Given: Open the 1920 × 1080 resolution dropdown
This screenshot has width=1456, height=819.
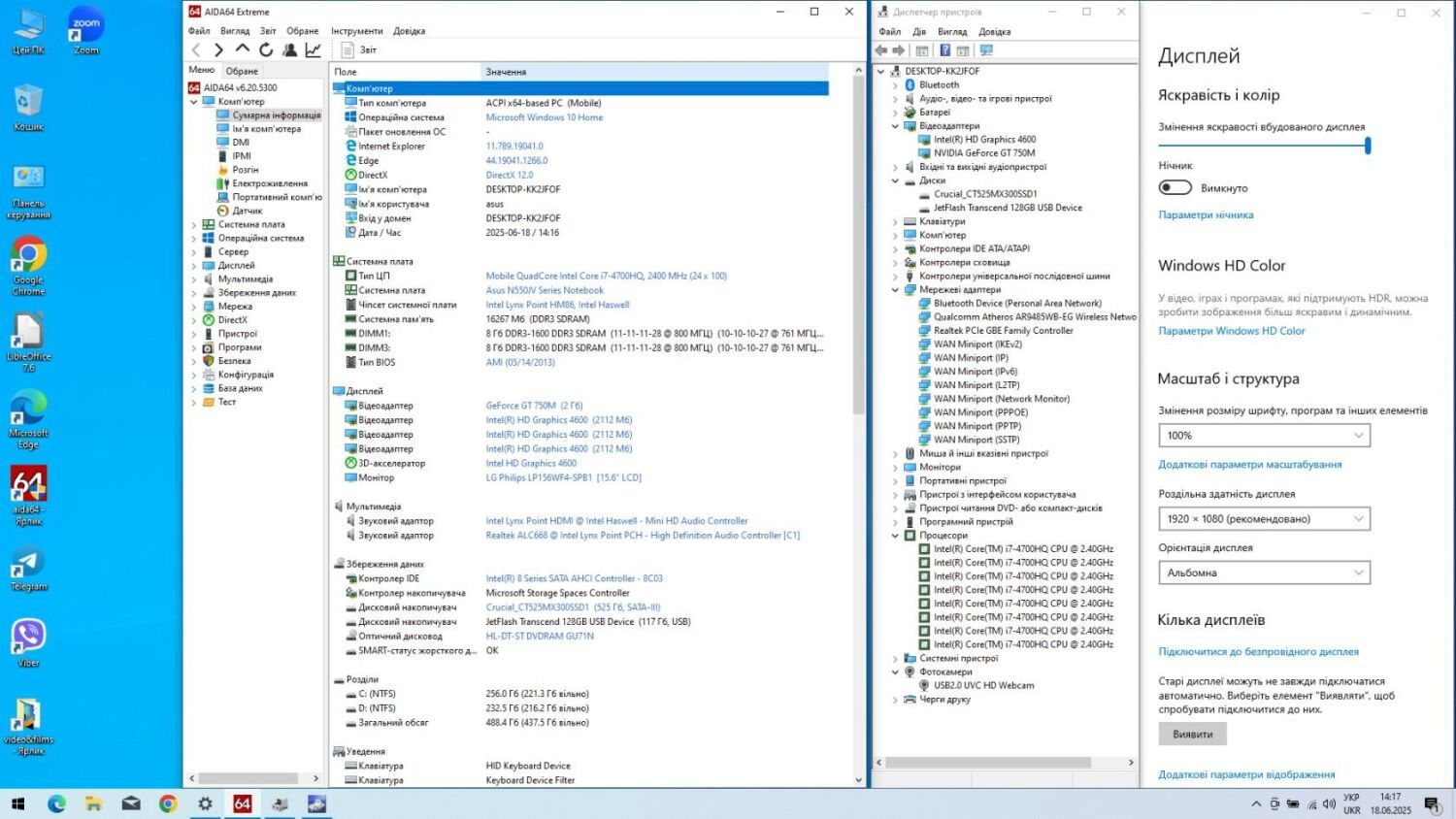Looking at the screenshot, I should (1264, 519).
